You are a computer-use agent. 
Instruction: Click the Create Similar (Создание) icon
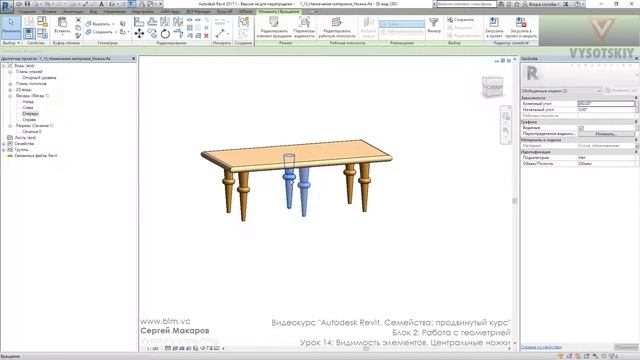(x=243, y=22)
